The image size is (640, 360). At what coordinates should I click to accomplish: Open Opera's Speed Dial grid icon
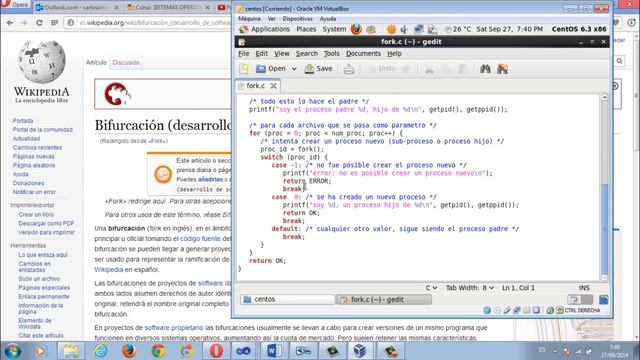pos(54,23)
